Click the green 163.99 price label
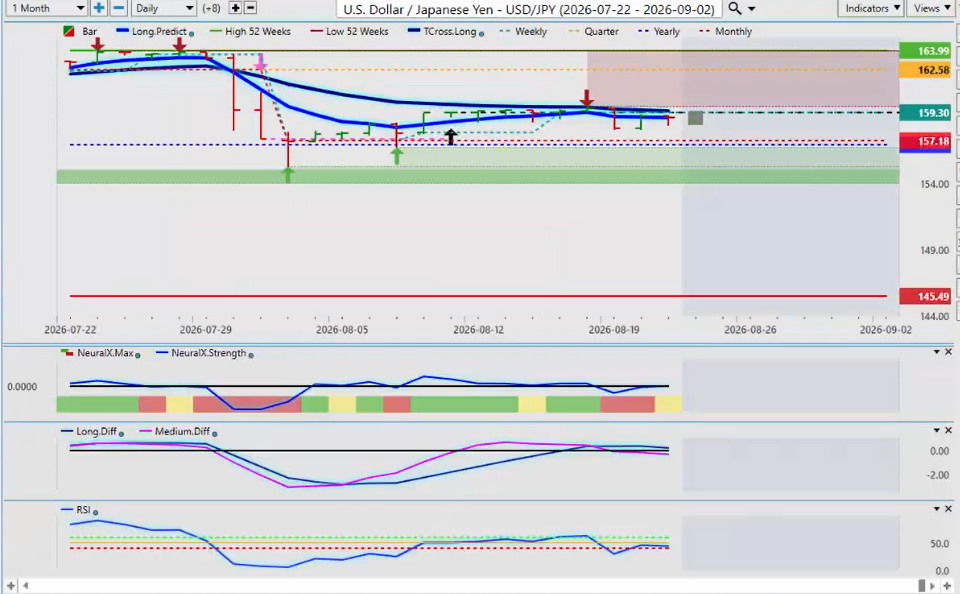This screenshot has width=960, height=594. click(x=924, y=51)
